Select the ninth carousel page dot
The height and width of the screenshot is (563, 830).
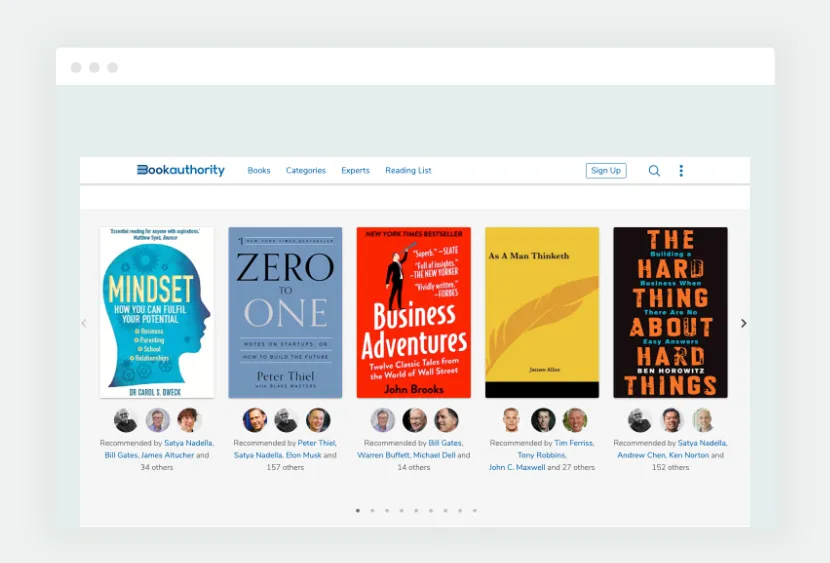475,511
